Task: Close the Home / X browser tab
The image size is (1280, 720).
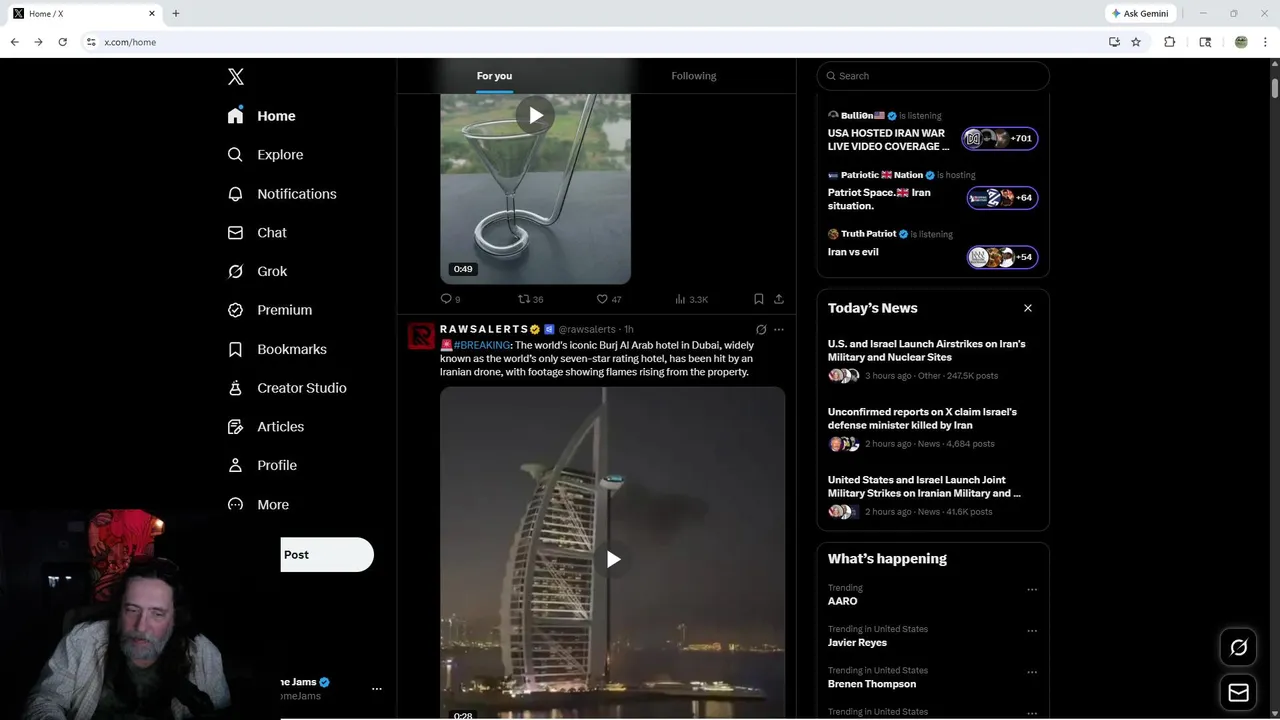Action: click(152, 14)
